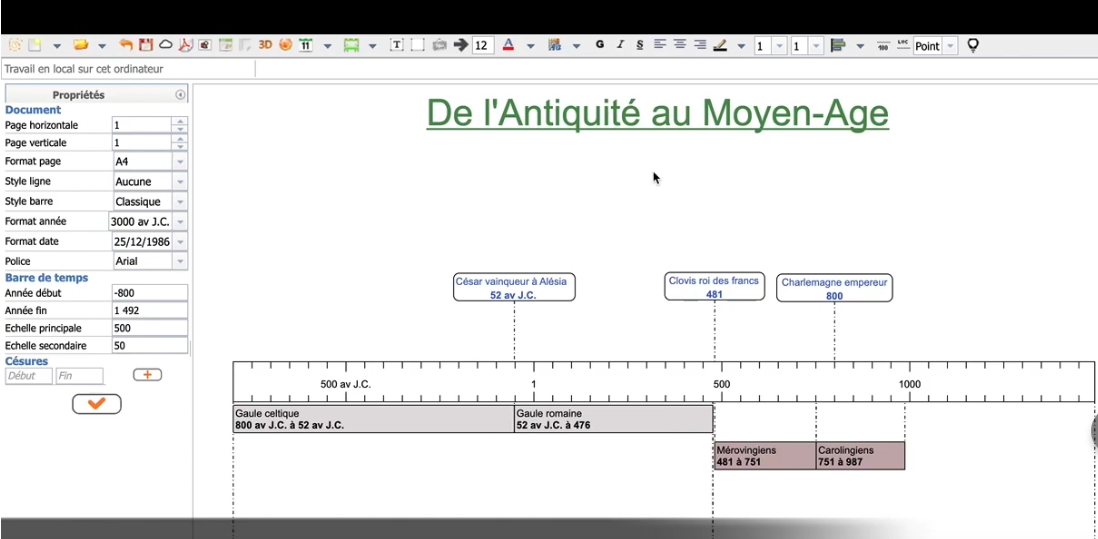This screenshot has height=539, width=1098.
Task: Save the timeline with the floppy disk icon
Action: [146, 45]
